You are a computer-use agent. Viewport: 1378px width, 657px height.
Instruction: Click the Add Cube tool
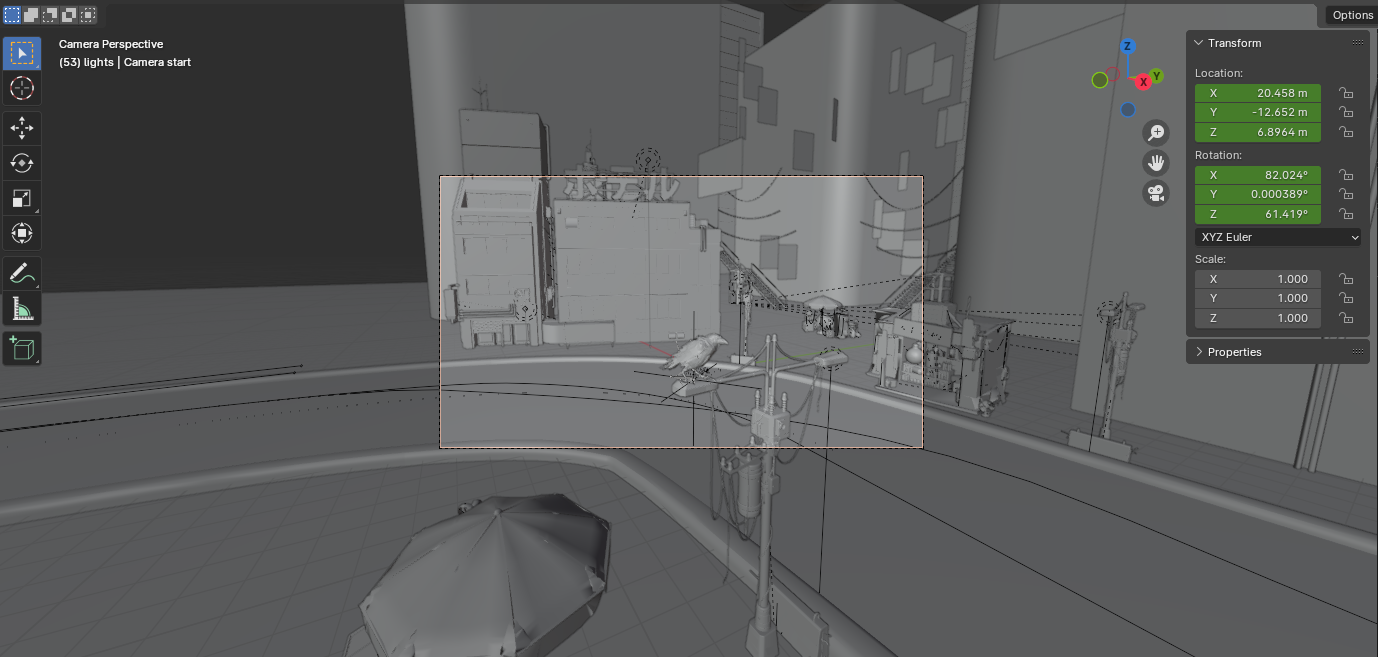pos(22,348)
